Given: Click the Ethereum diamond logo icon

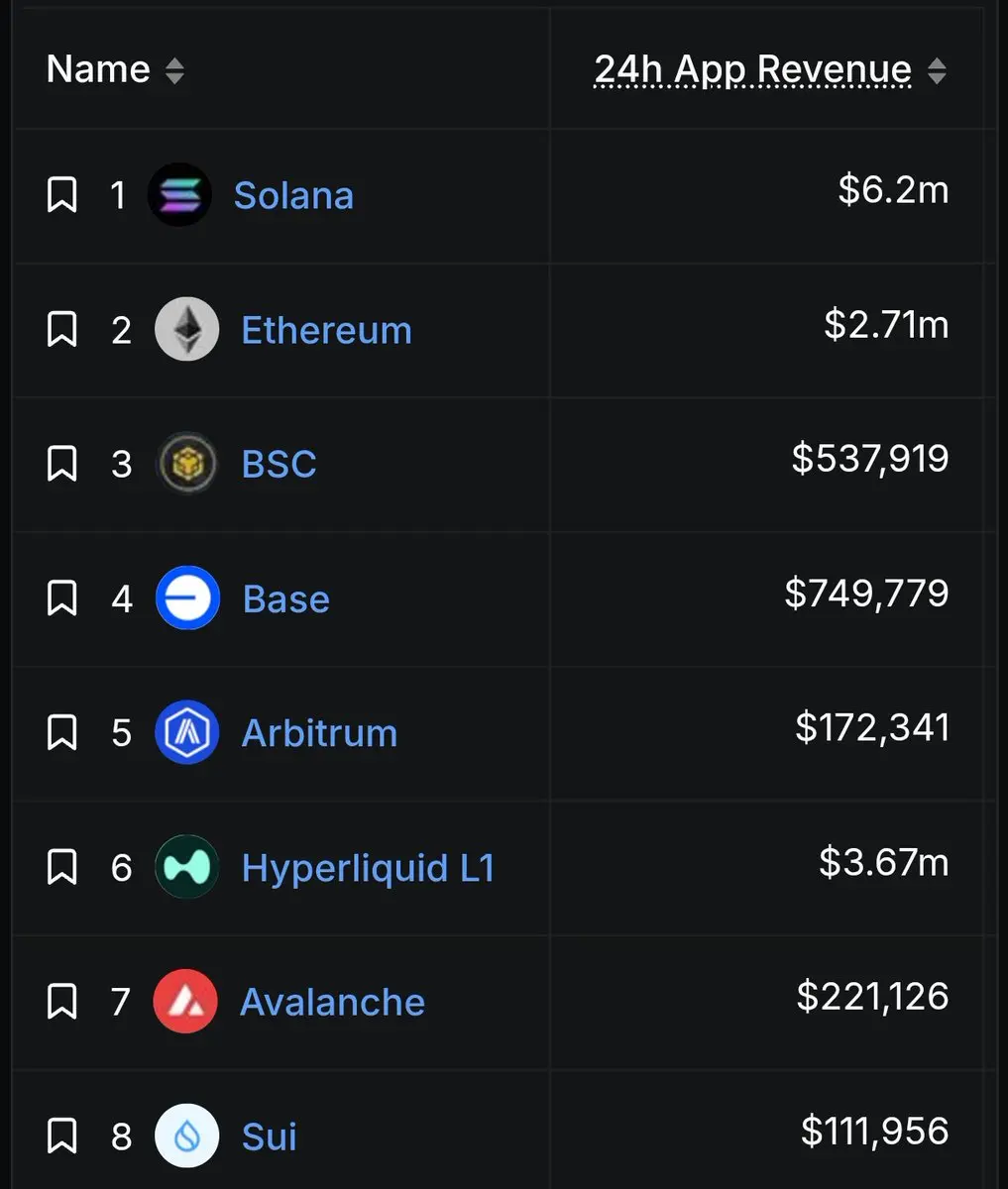Looking at the screenshot, I should pyautogui.click(x=187, y=329).
